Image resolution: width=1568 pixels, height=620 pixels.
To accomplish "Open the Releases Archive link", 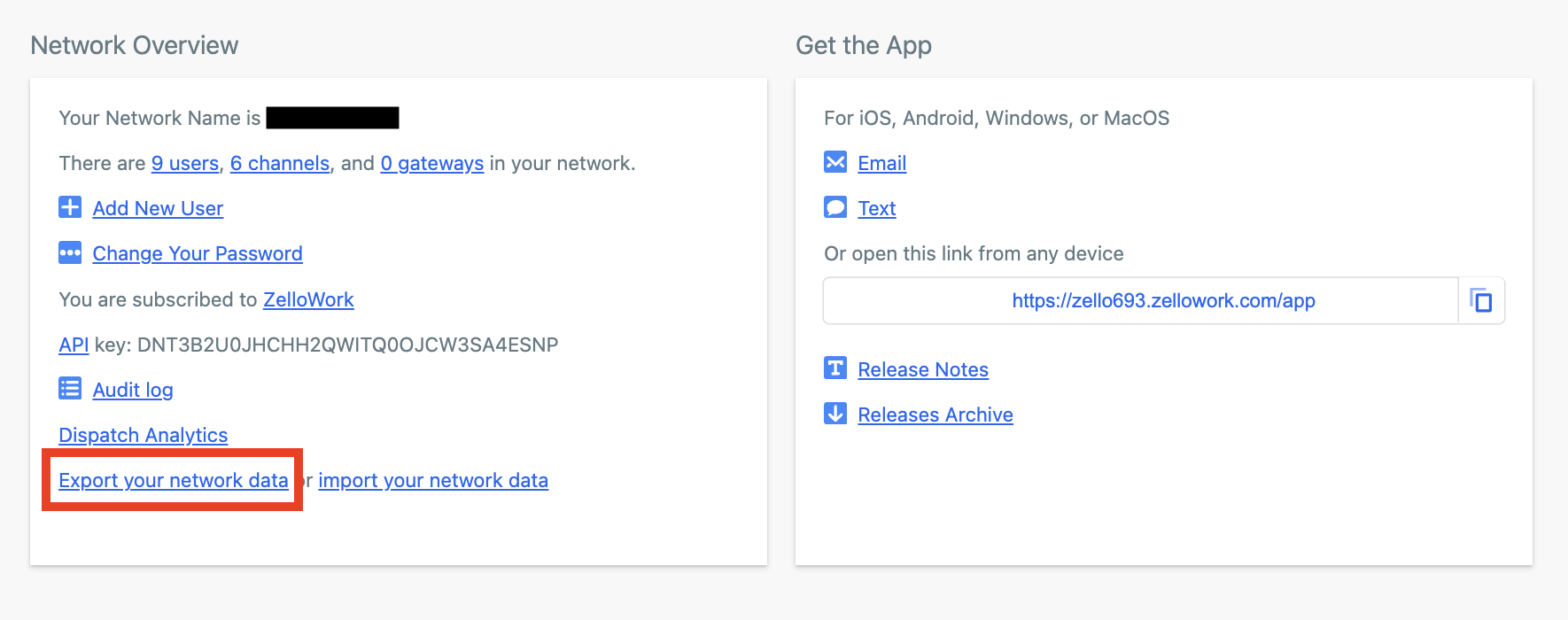I will pos(935,415).
